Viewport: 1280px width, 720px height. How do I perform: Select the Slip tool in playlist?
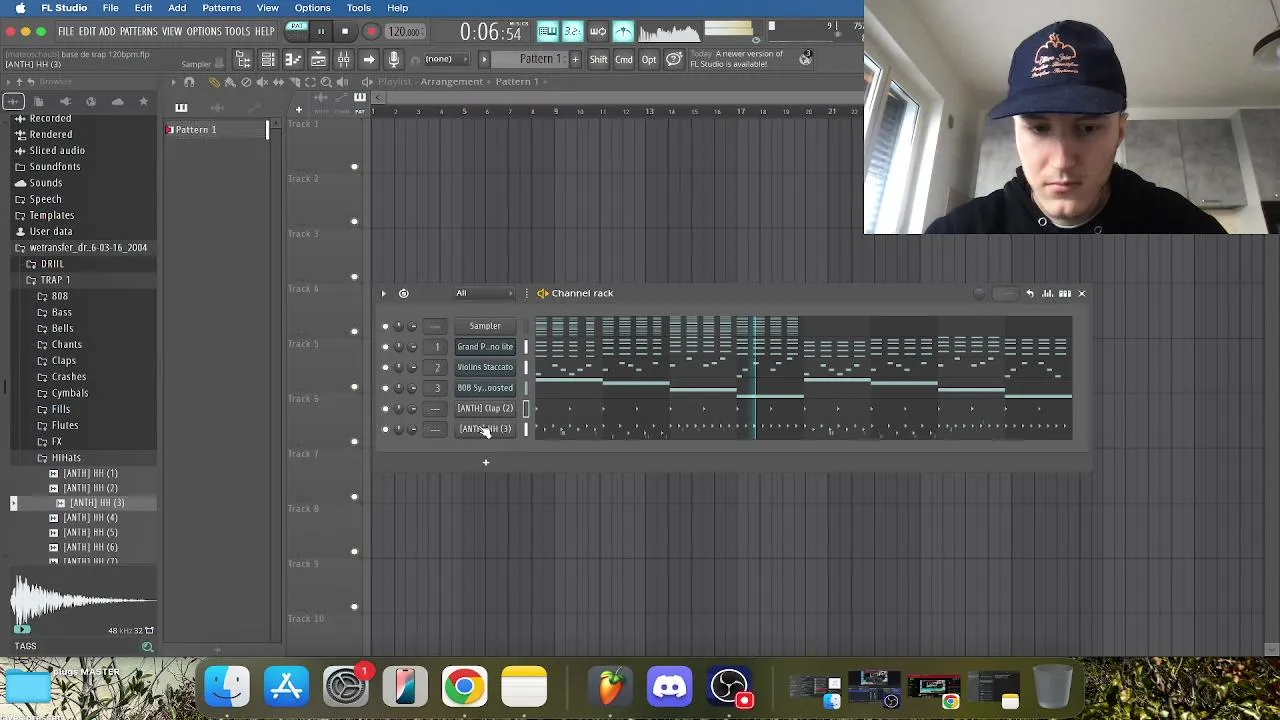point(278,82)
